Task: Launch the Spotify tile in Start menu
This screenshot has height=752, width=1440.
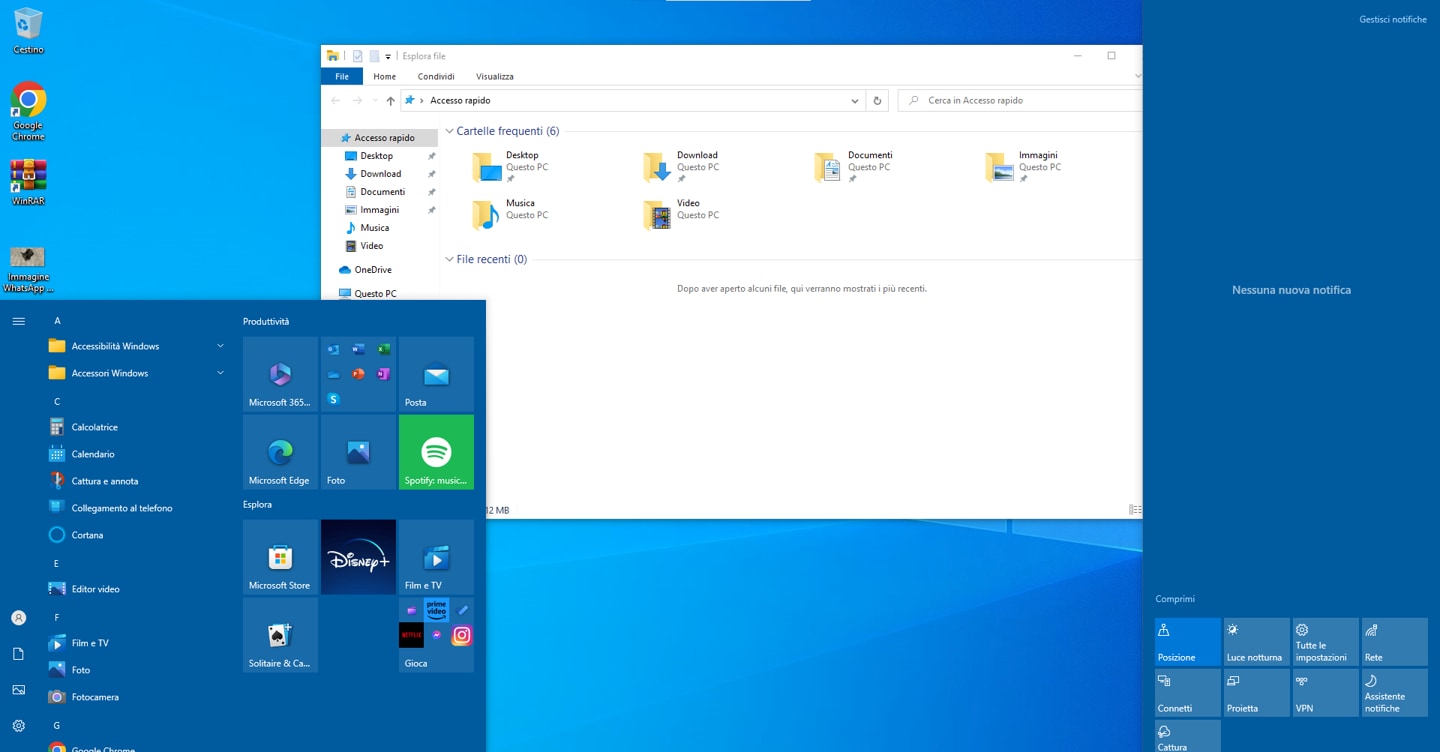Action: [435, 451]
